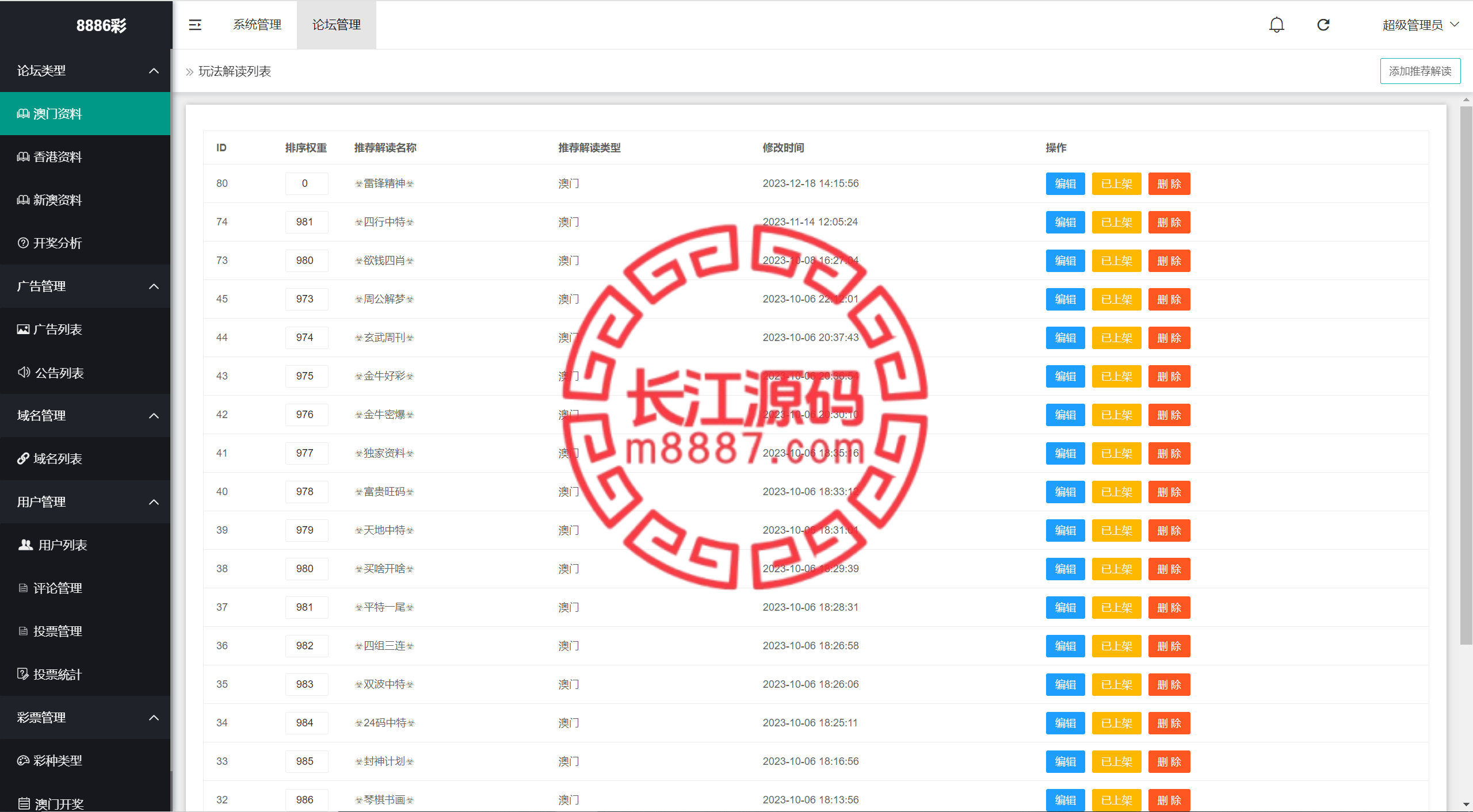Open 公告列表 in the sidebar
The width and height of the screenshot is (1473, 812).
85,373
